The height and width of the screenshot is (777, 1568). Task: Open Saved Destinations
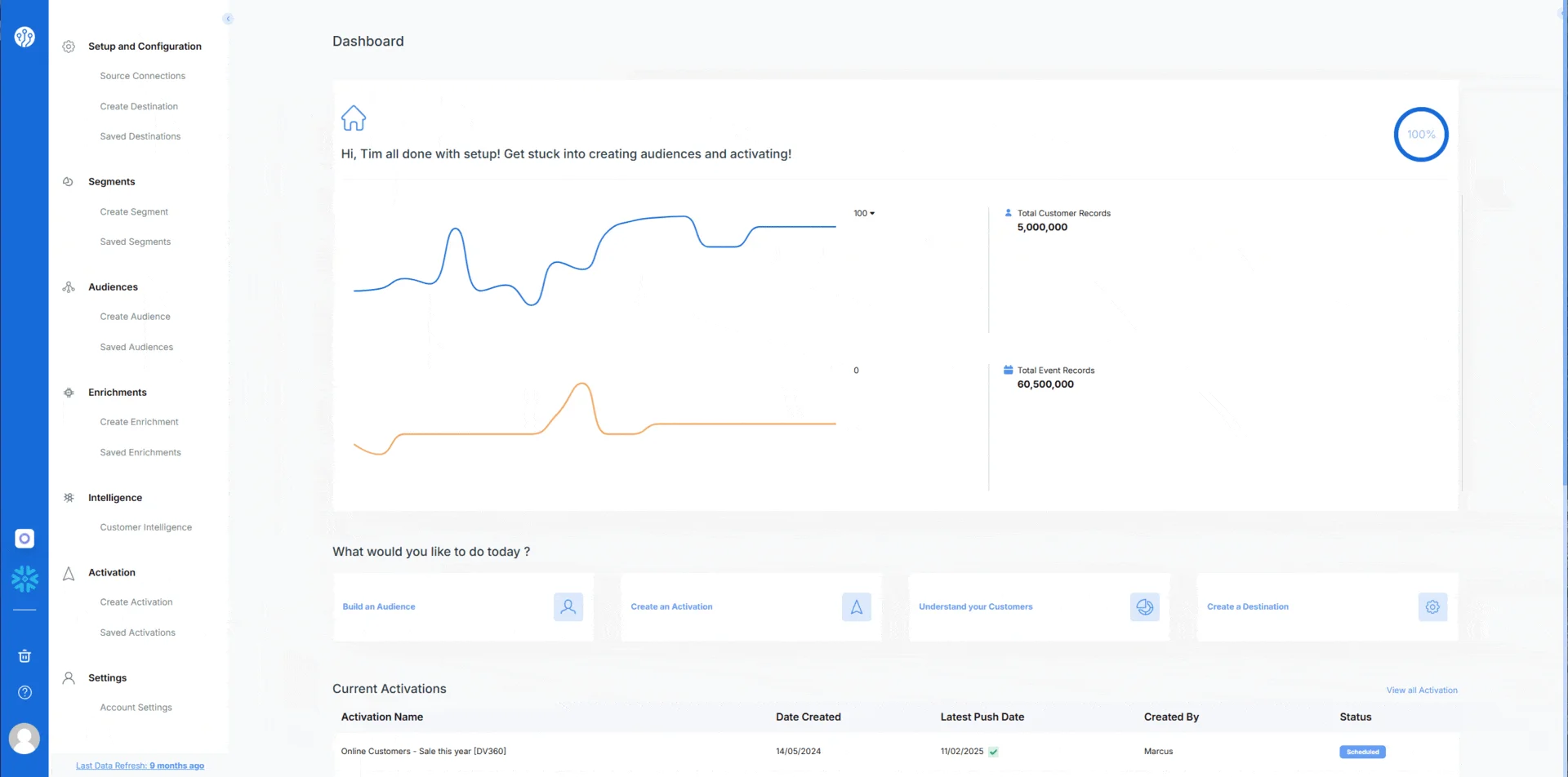(140, 136)
